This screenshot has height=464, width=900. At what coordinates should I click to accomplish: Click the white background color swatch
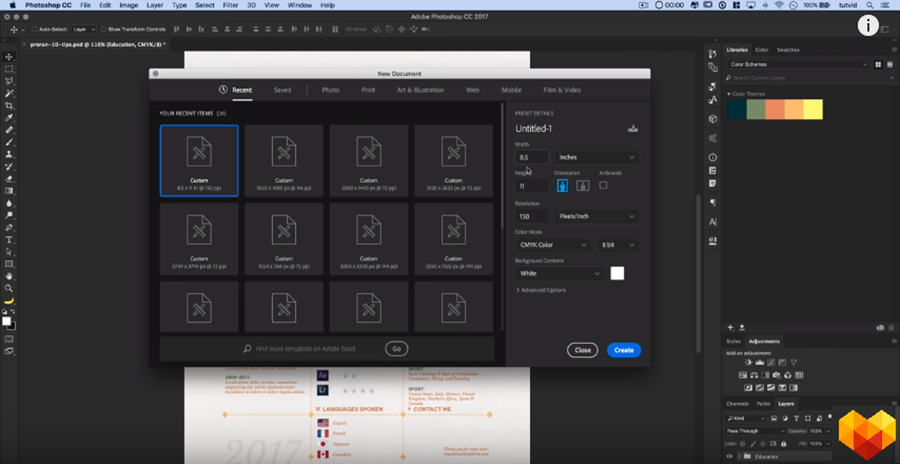coord(617,273)
